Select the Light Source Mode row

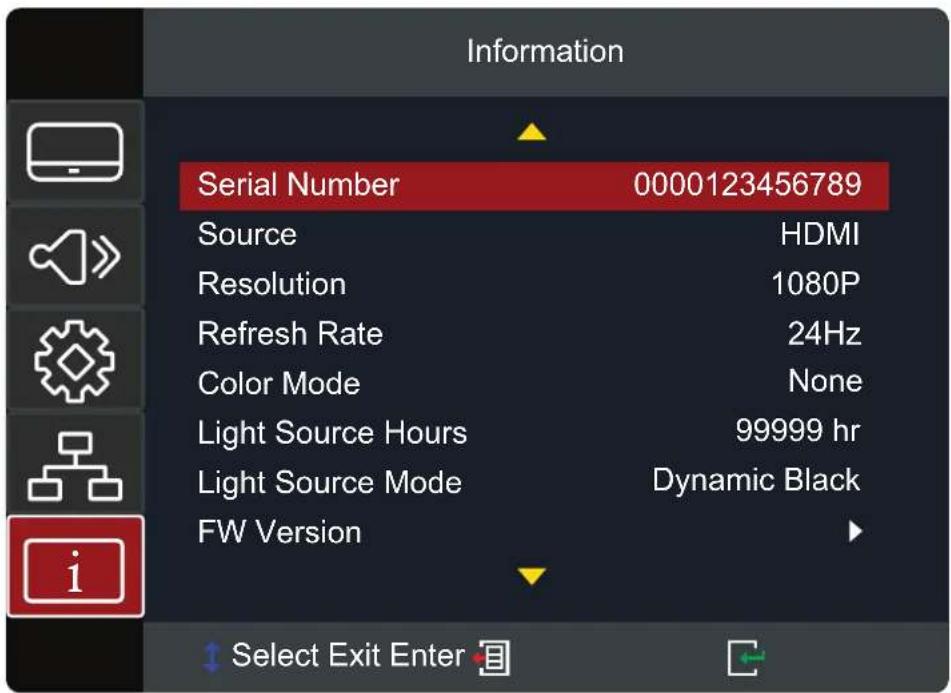534,483
